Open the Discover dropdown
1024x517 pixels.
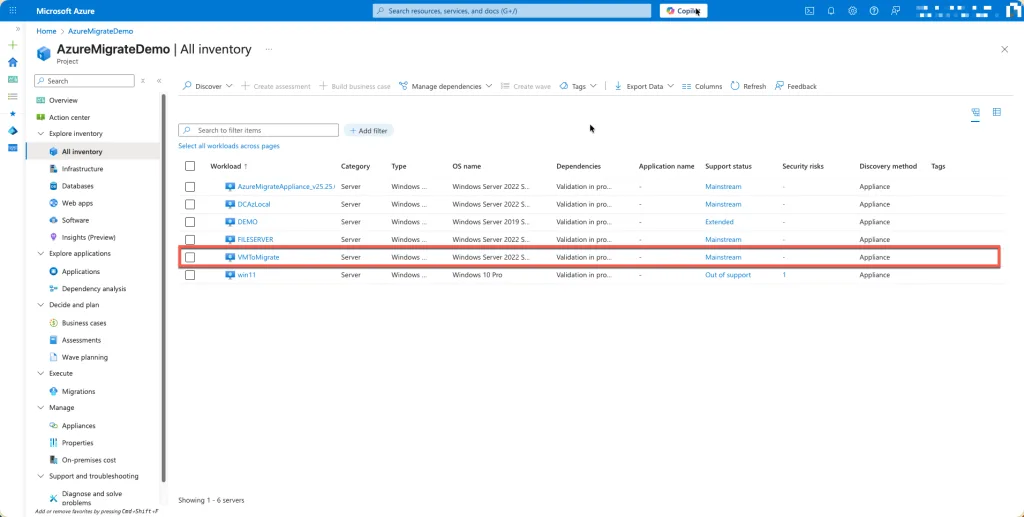tap(207, 86)
